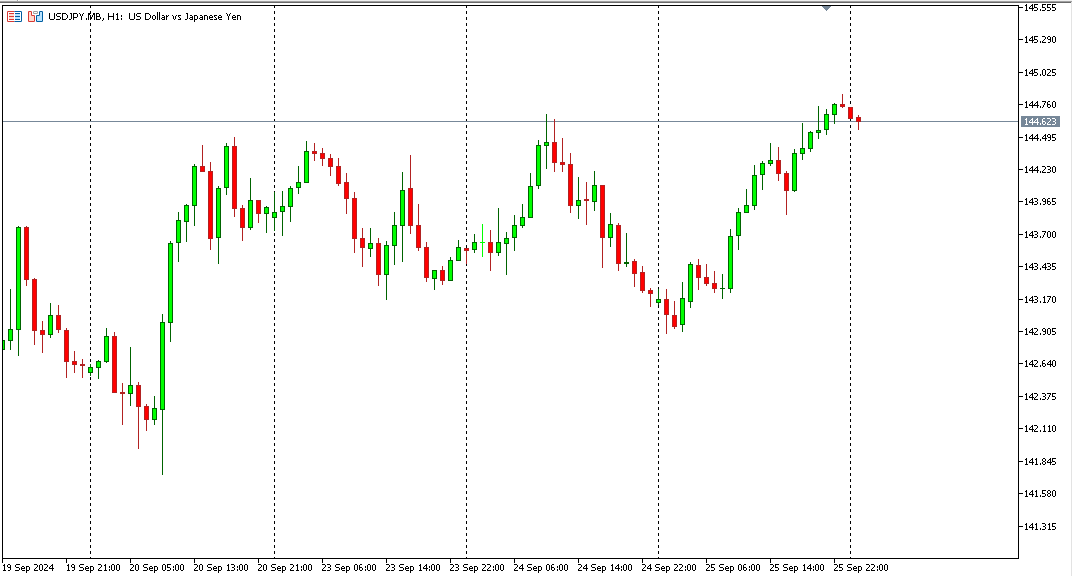Click the 144.495 price axis label
The height and width of the screenshot is (576, 1072).
click(x=1040, y=137)
